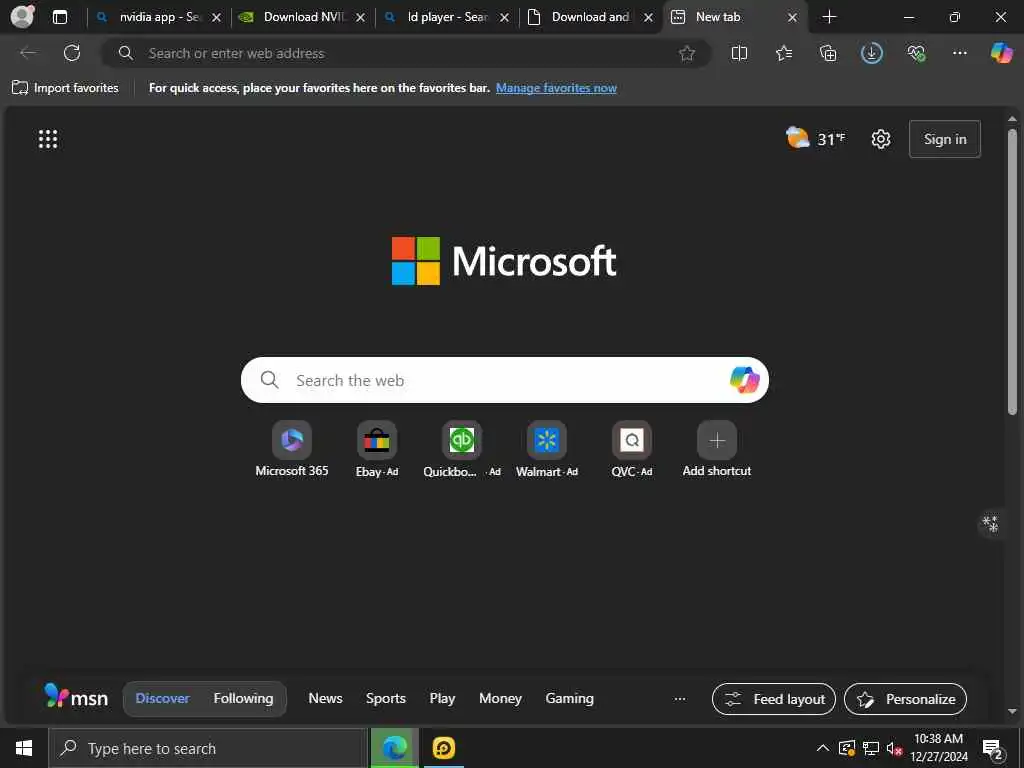Open the new tab plus button
1024x768 pixels.
pyautogui.click(x=829, y=17)
